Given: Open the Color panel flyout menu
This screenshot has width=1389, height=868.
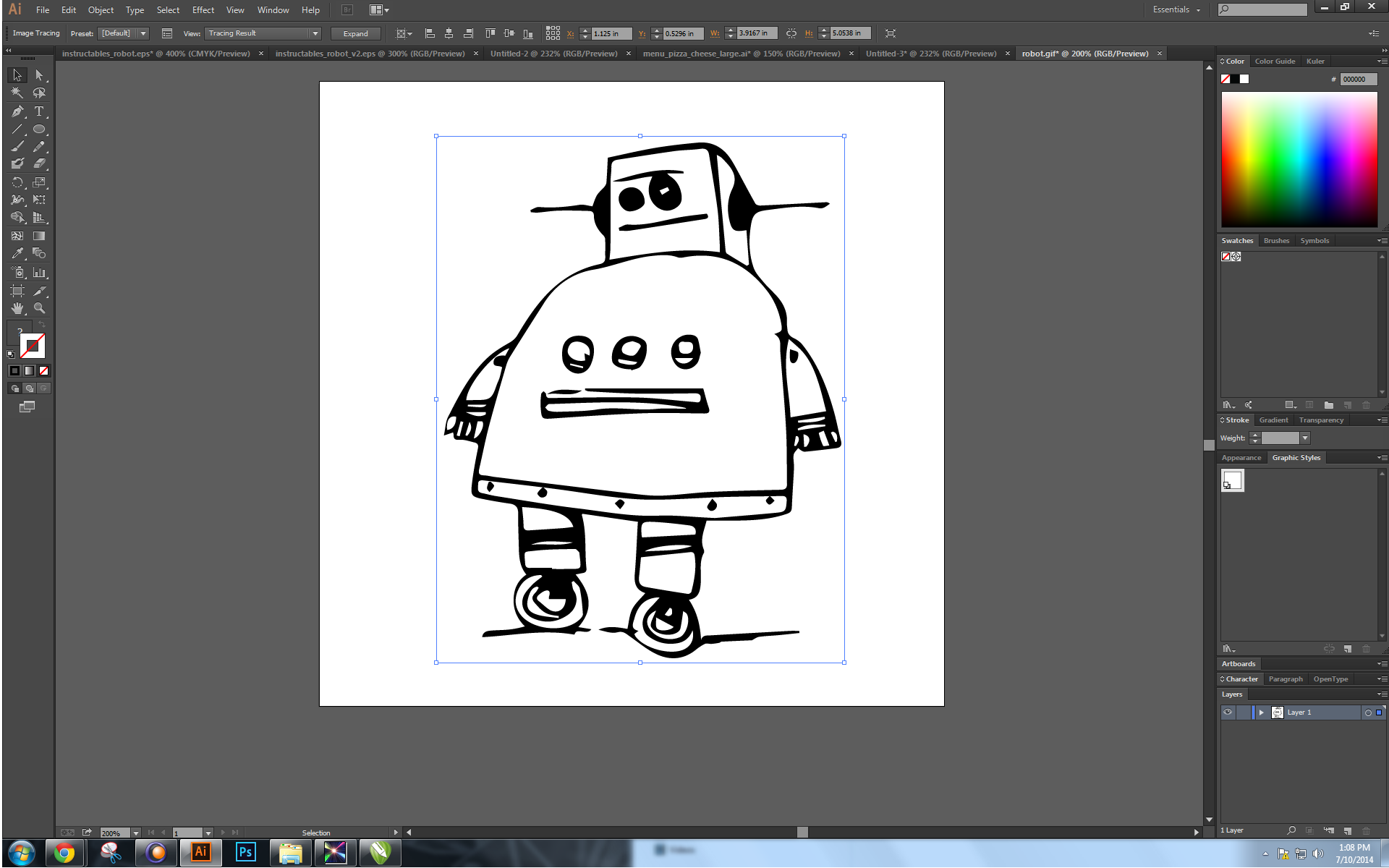Looking at the screenshot, I should [1381, 61].
